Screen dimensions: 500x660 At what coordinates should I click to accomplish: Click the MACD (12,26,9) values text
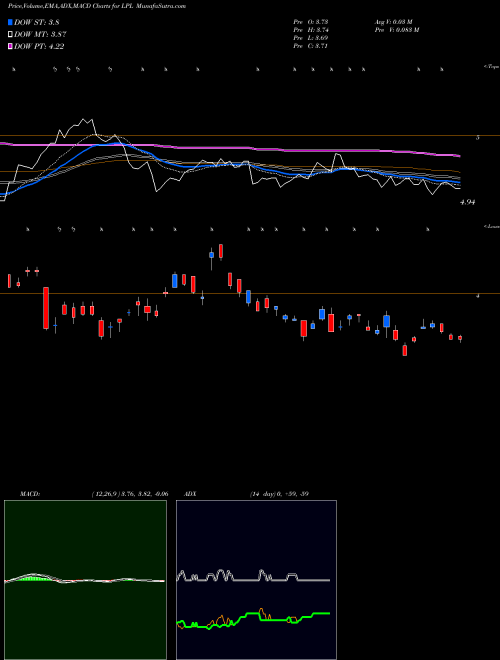coord(130,494)
